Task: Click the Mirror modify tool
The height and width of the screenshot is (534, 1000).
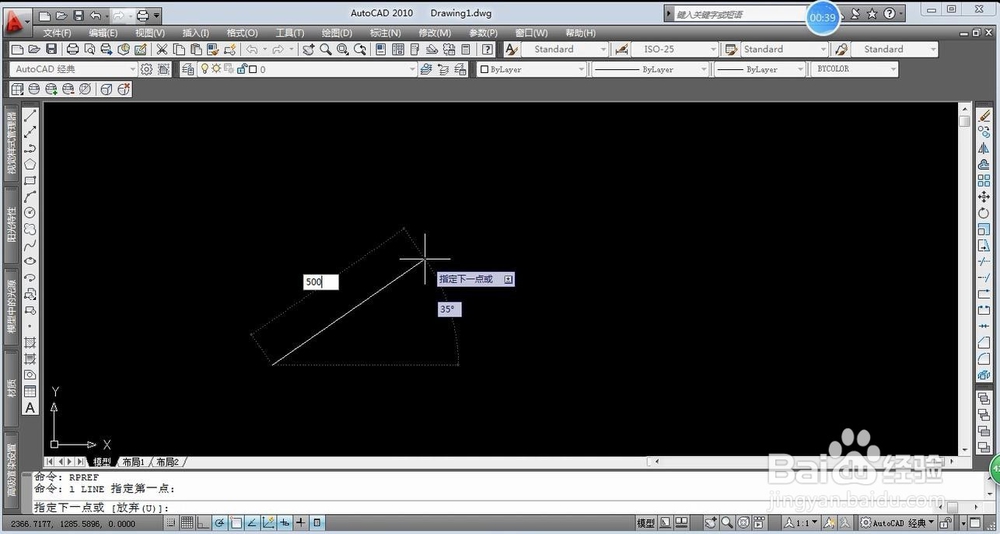Action: pos(983,149)
